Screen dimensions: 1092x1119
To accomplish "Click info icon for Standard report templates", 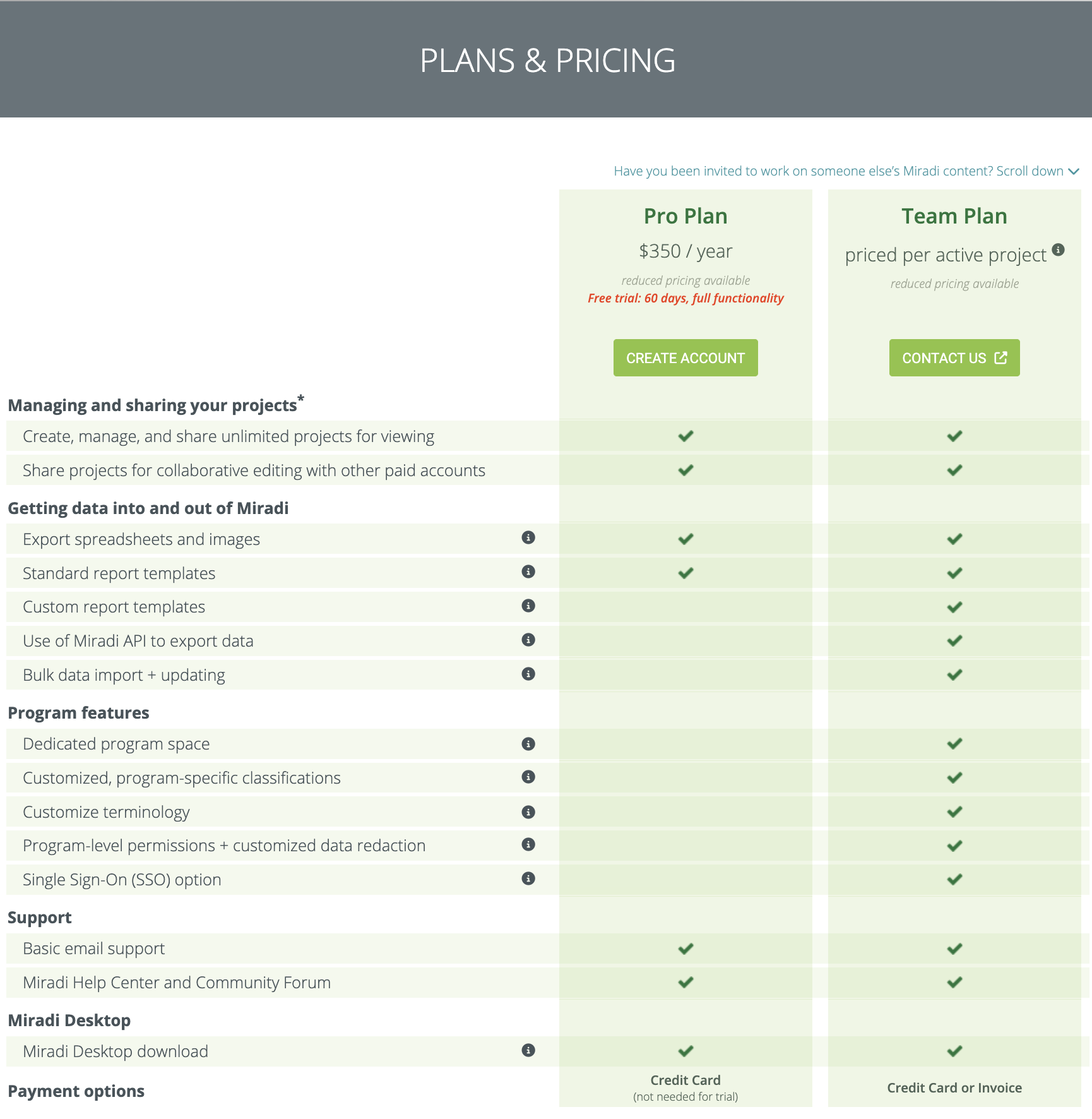I will (528, 571).
